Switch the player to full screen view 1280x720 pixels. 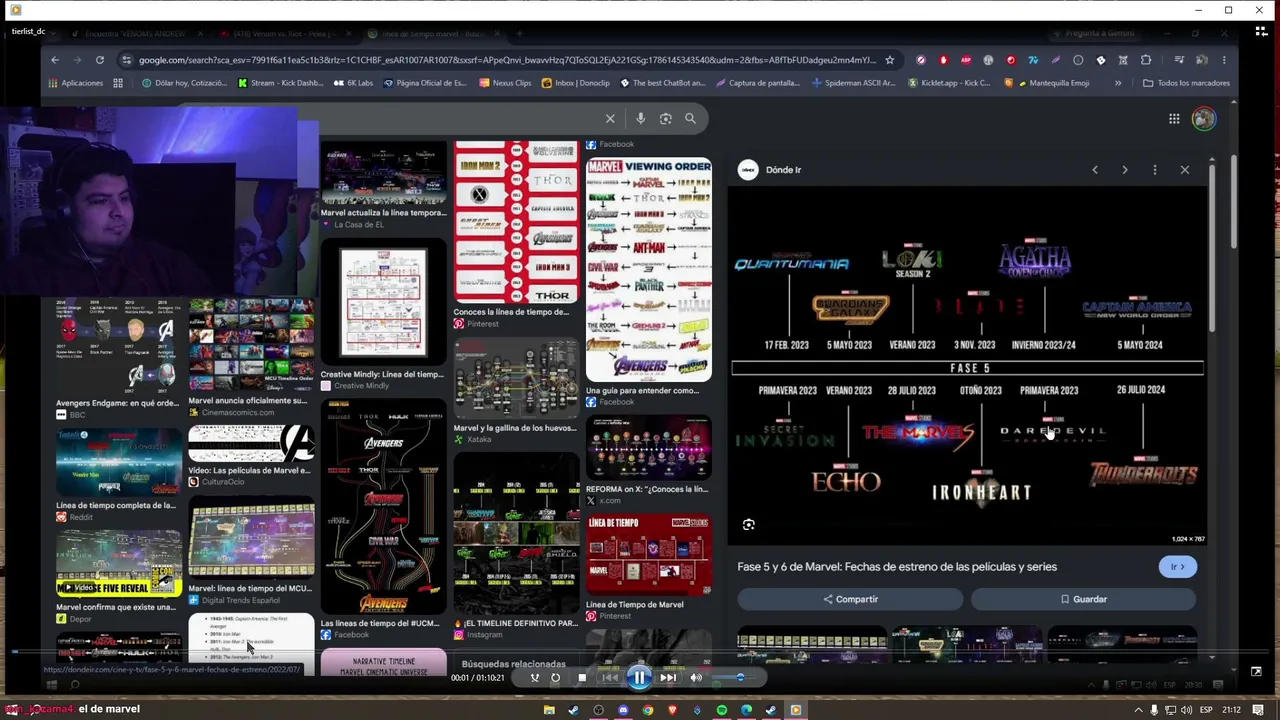click(1256, 672)
